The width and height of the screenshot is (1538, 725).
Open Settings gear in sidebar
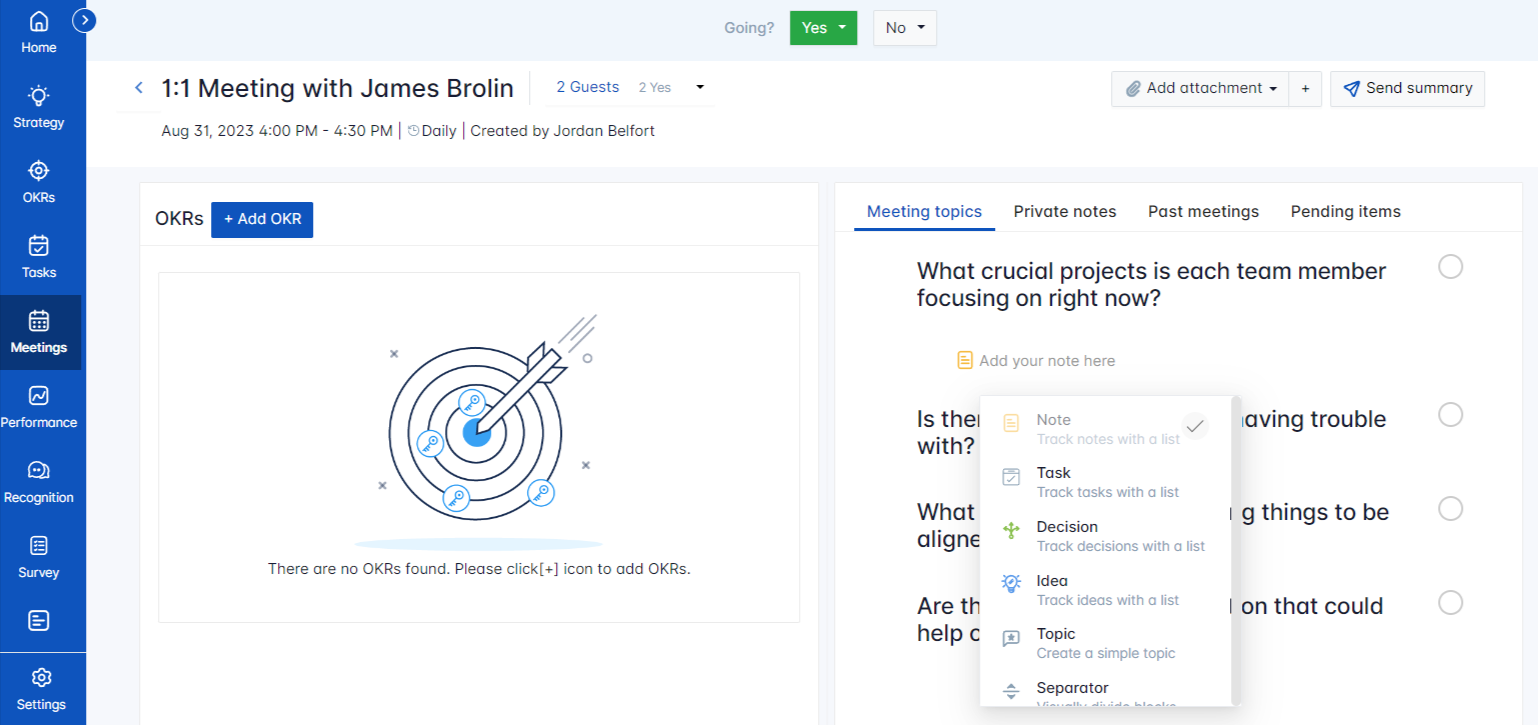[41, 689]
